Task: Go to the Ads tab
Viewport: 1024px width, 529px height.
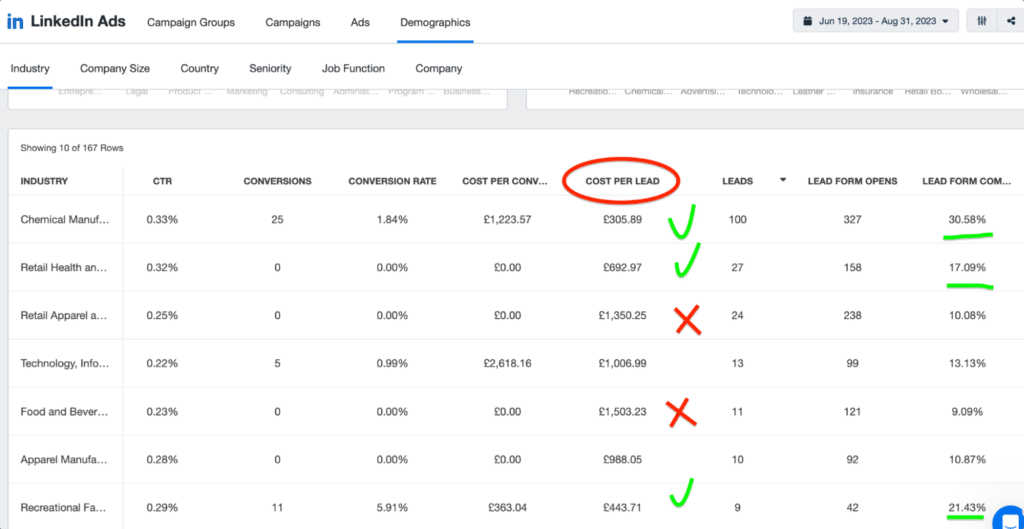Action: (x=360, y=22)
